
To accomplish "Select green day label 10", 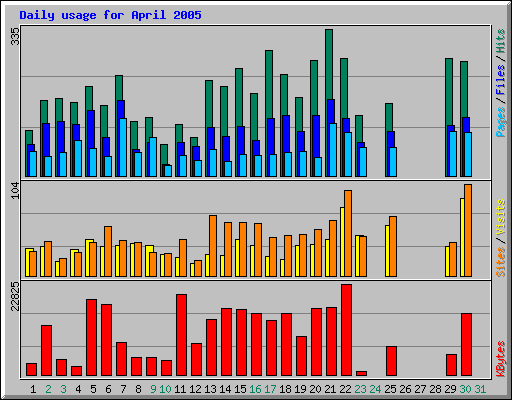I will [x=165, y=389].
